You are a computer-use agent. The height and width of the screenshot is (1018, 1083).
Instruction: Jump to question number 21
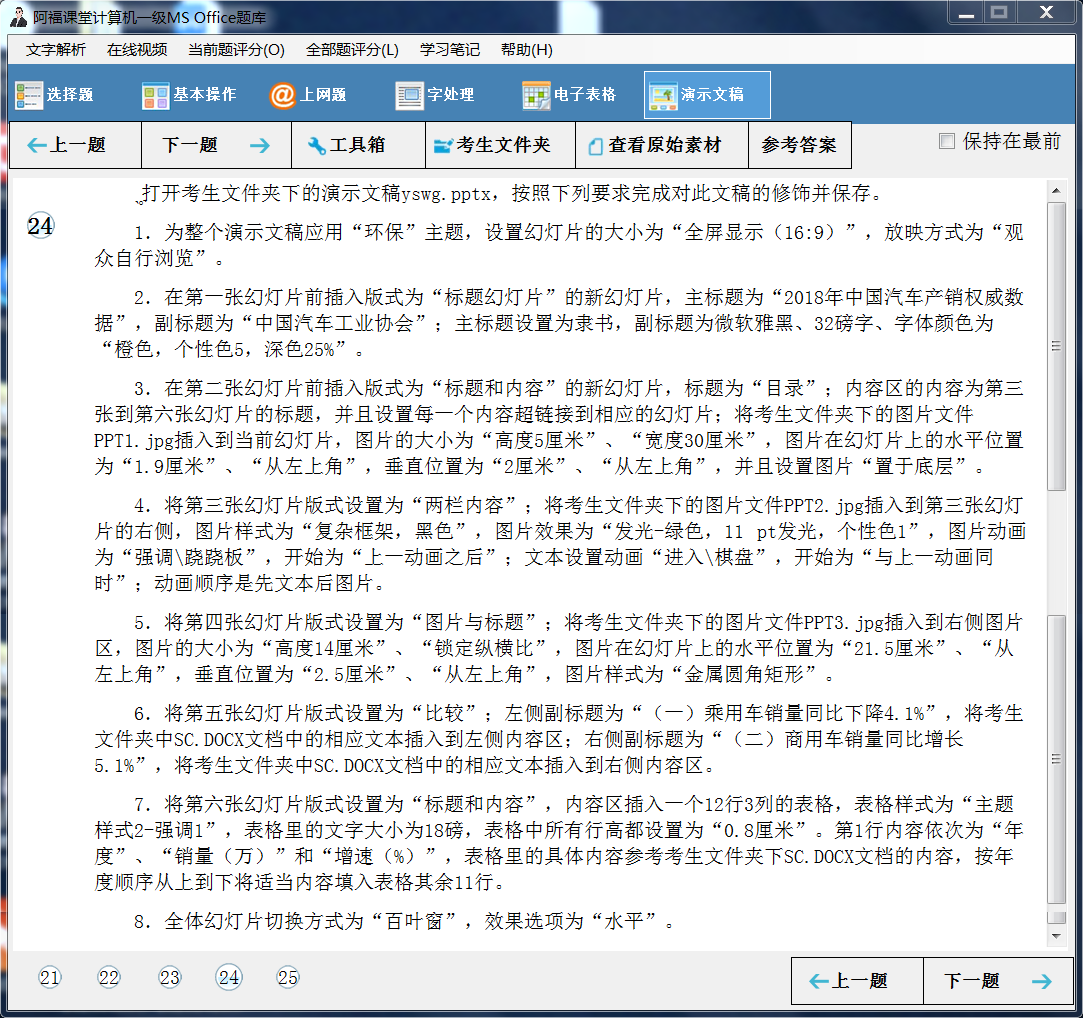tap(50, 978)
